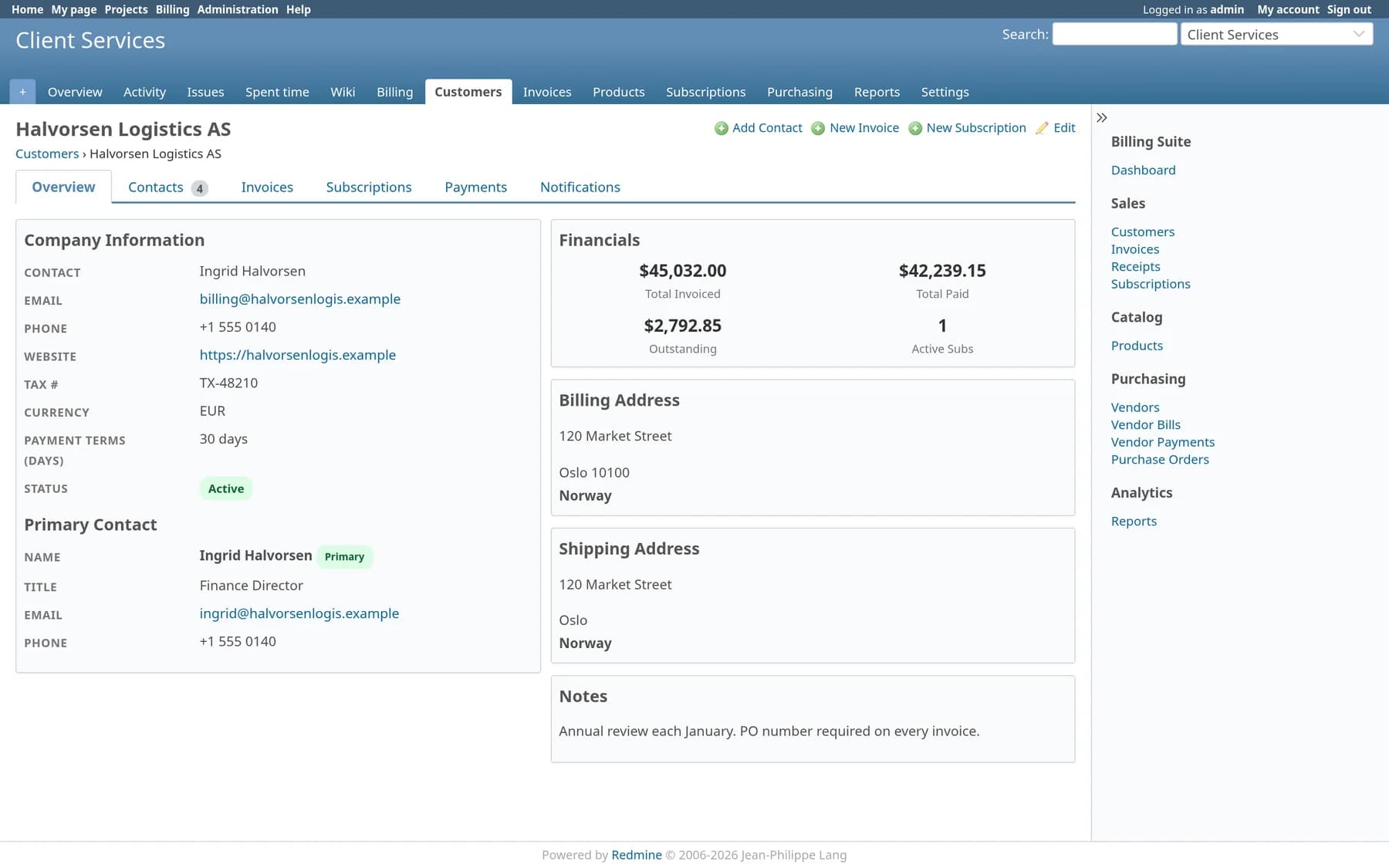Open the customer Subscriptions tab
Image resolution: width=1389 pixels, height=868 pixels.
pos(369,187)
